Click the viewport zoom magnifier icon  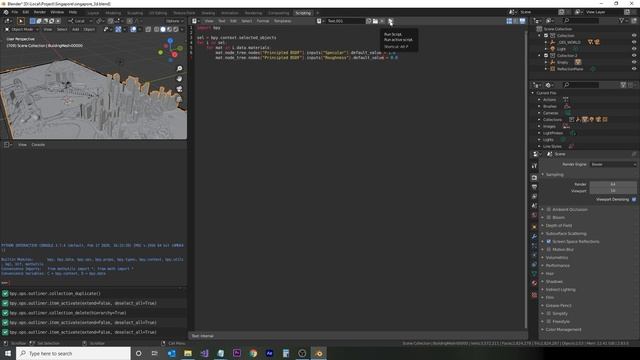(179, 69)
